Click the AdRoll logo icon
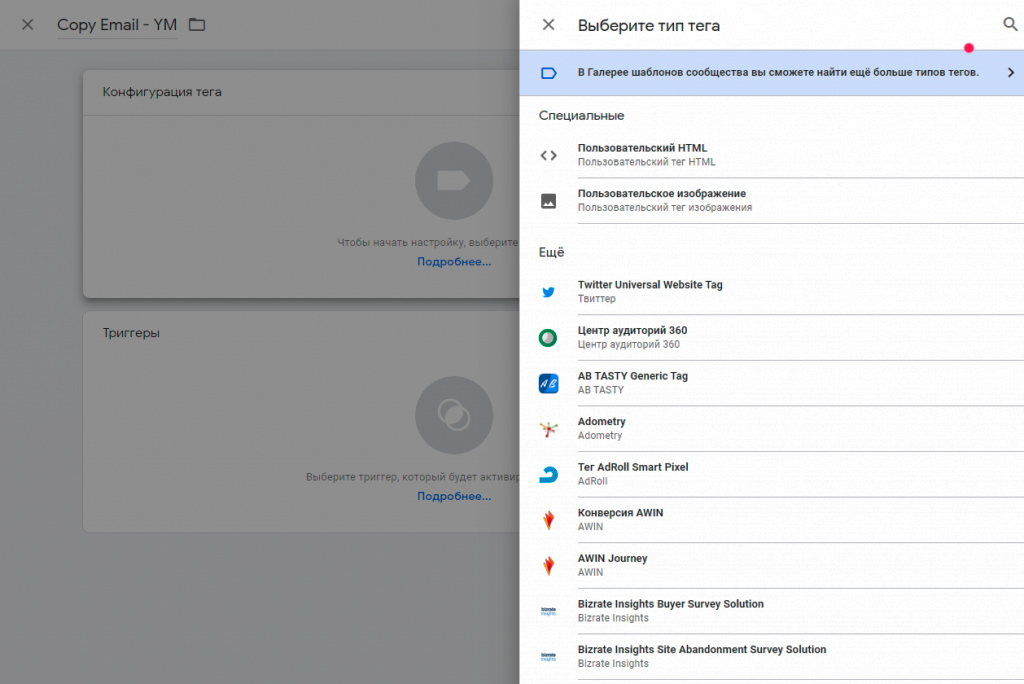This screenshot has height=684, width=1024. click(x=549, y=474)
